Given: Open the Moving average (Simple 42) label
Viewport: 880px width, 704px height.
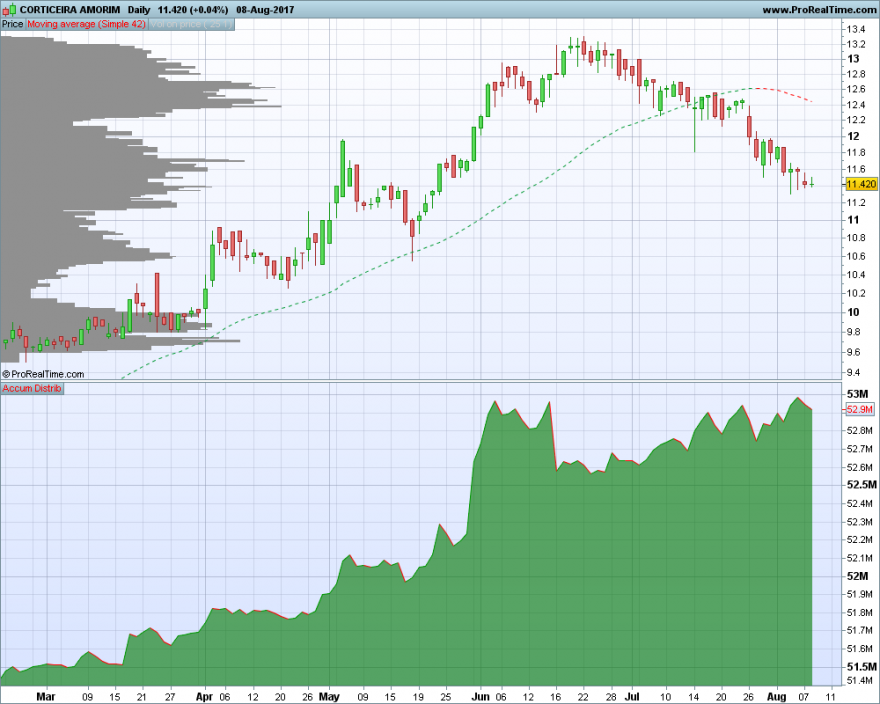Looking at the screenshot, I should click(x=86, y=24).
